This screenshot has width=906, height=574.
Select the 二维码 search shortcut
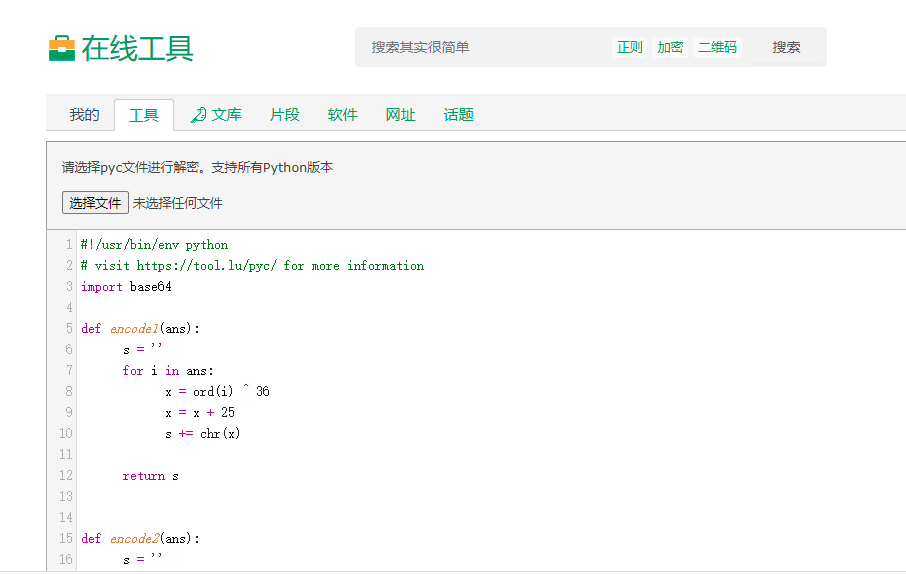717,47
